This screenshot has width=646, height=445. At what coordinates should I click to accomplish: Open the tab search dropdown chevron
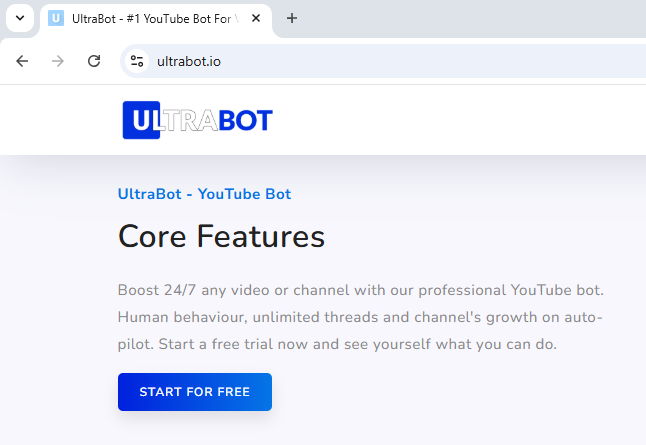19,18
